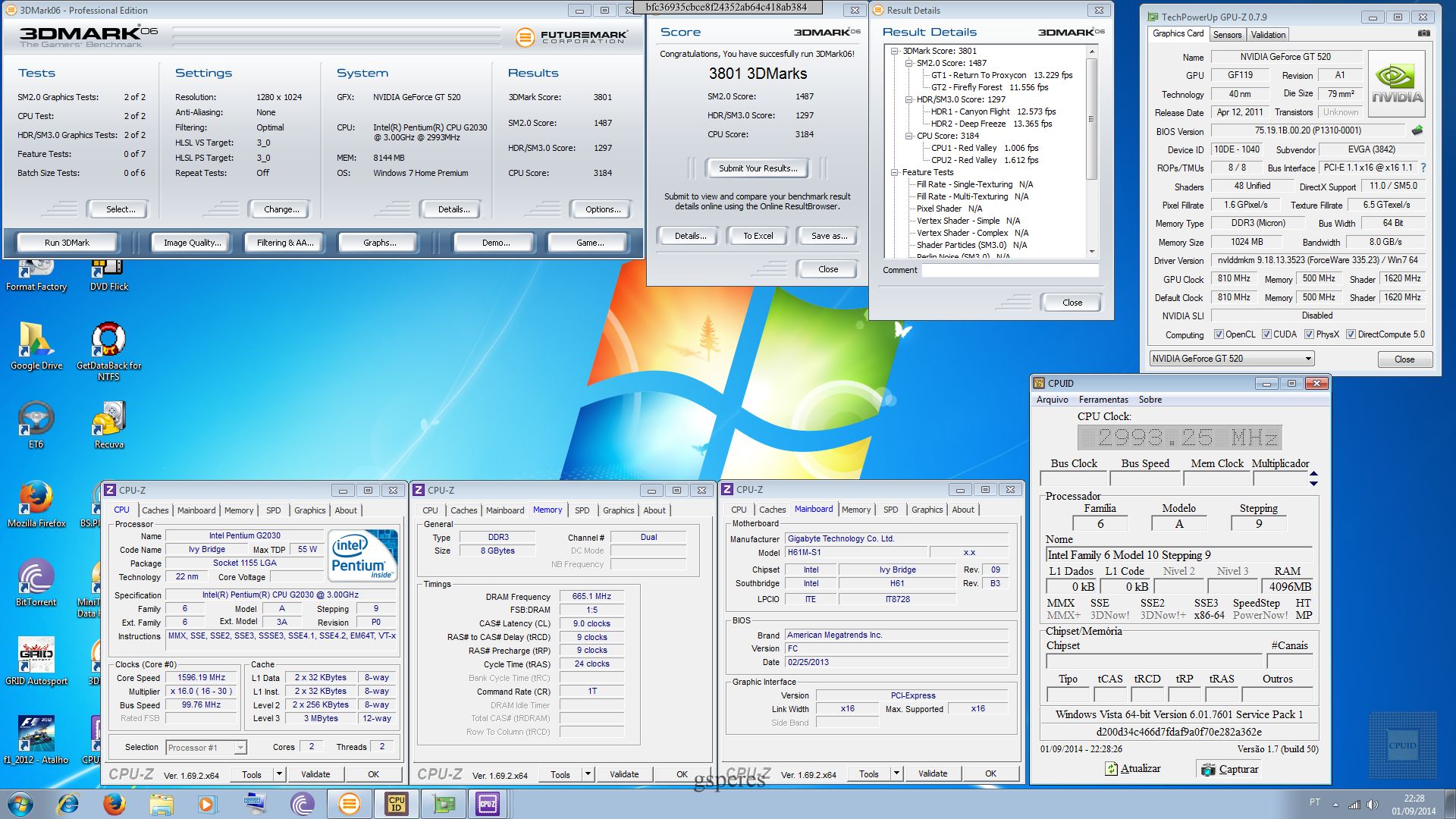1456x819 pixels.
Task: Switch to the Sensors tab in GPU-Z
Action: tap(1227, 35)
